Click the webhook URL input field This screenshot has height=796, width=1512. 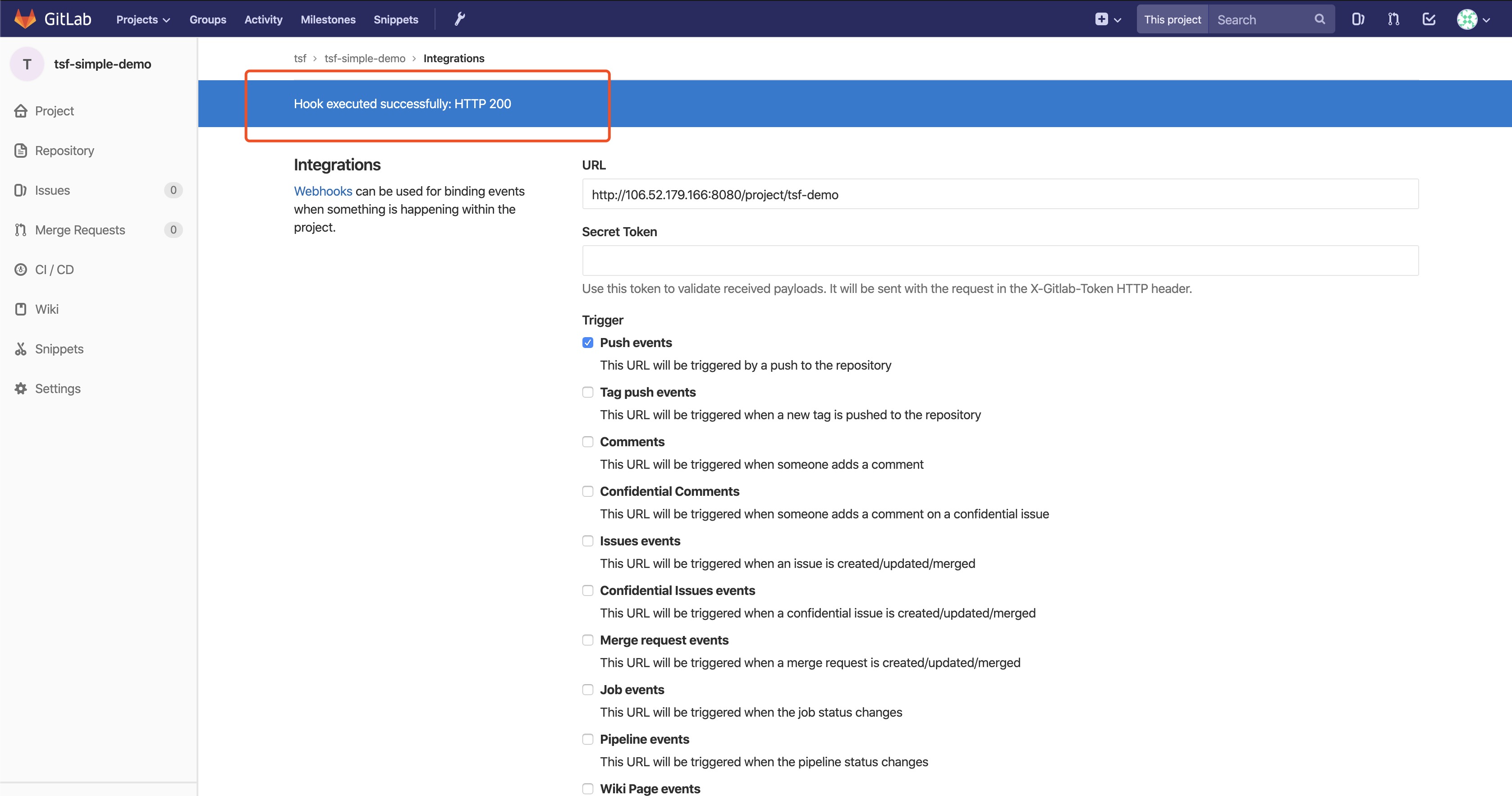[1000, 194]
